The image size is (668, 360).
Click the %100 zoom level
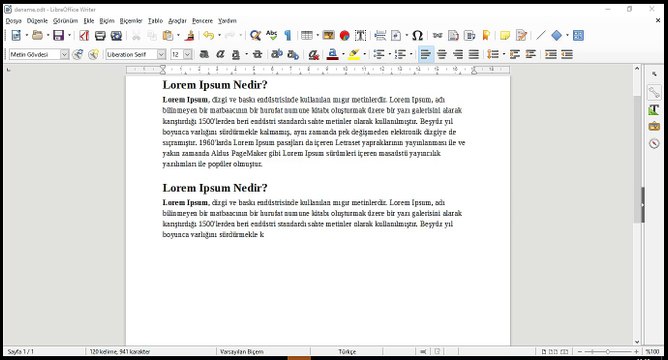click(x=652, y=351)
